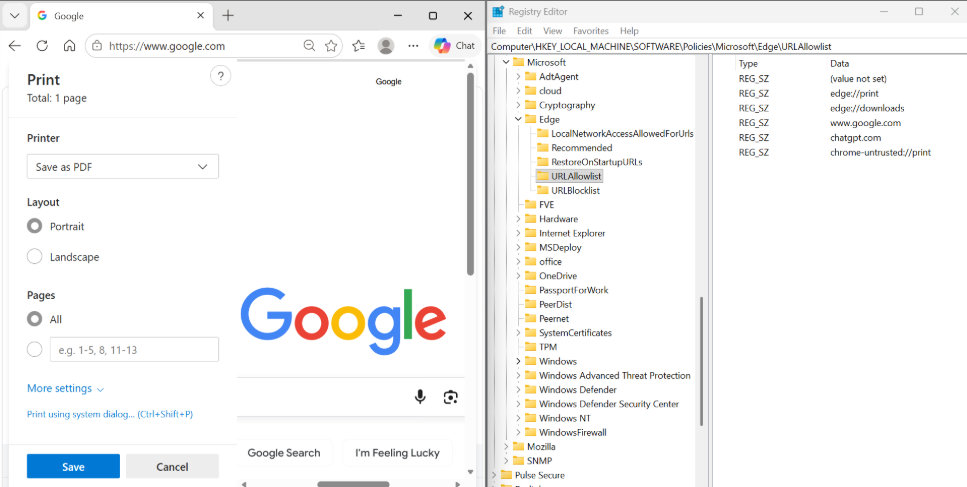Select the edge://downloads registry value
Image resolution: width=967 pixels, height=487 pixels.
click(x=867, y=108)
